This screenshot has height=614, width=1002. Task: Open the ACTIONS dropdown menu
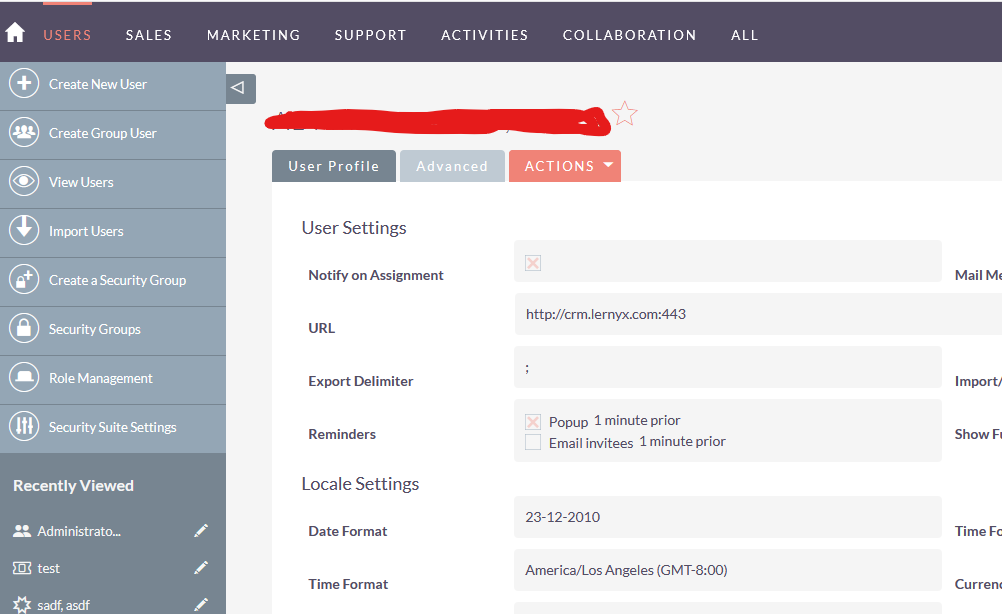point(565,165)
